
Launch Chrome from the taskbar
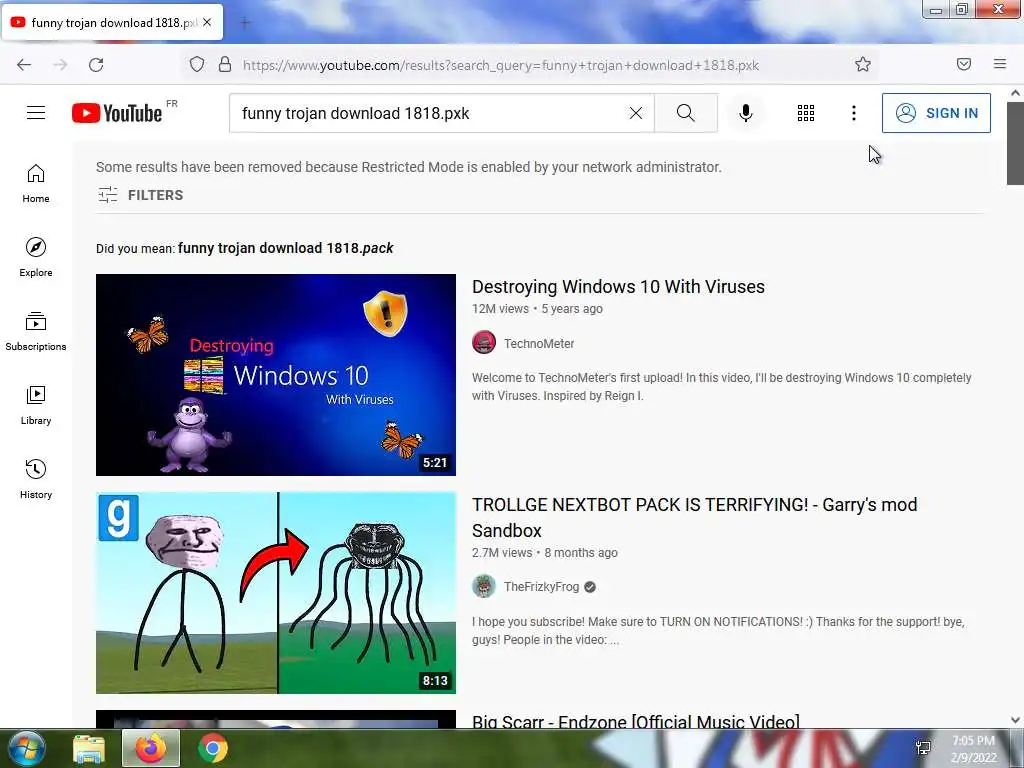coord(213,749)
